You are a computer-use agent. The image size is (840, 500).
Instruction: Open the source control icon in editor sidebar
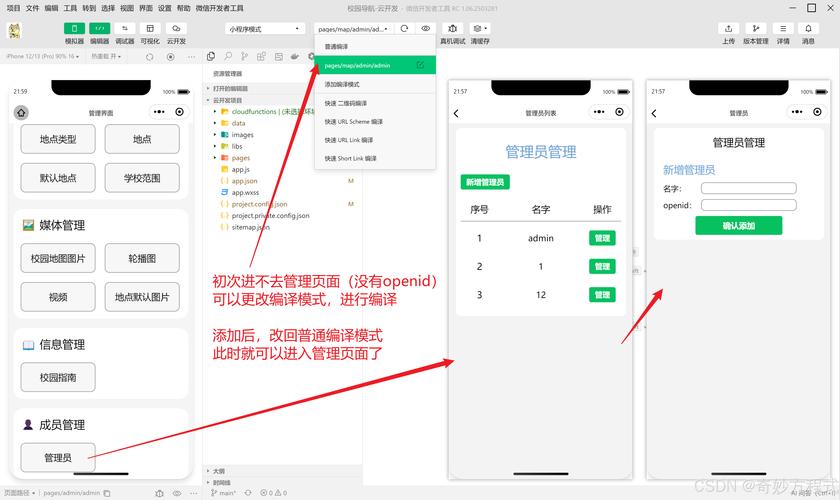coord(245,56)
